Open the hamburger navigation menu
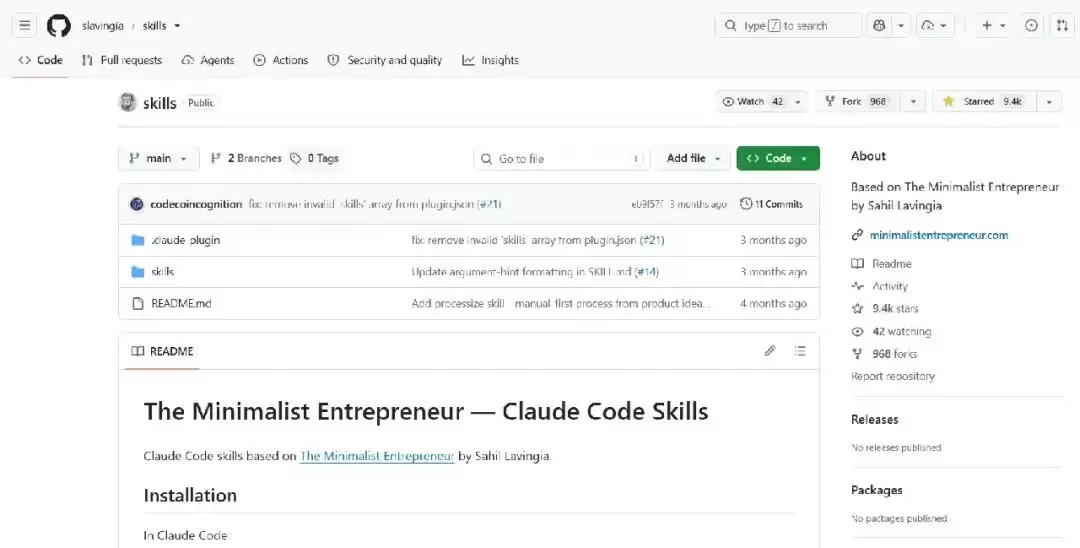The height and width of the screenshot is (548, 1080). coord(25,25)
